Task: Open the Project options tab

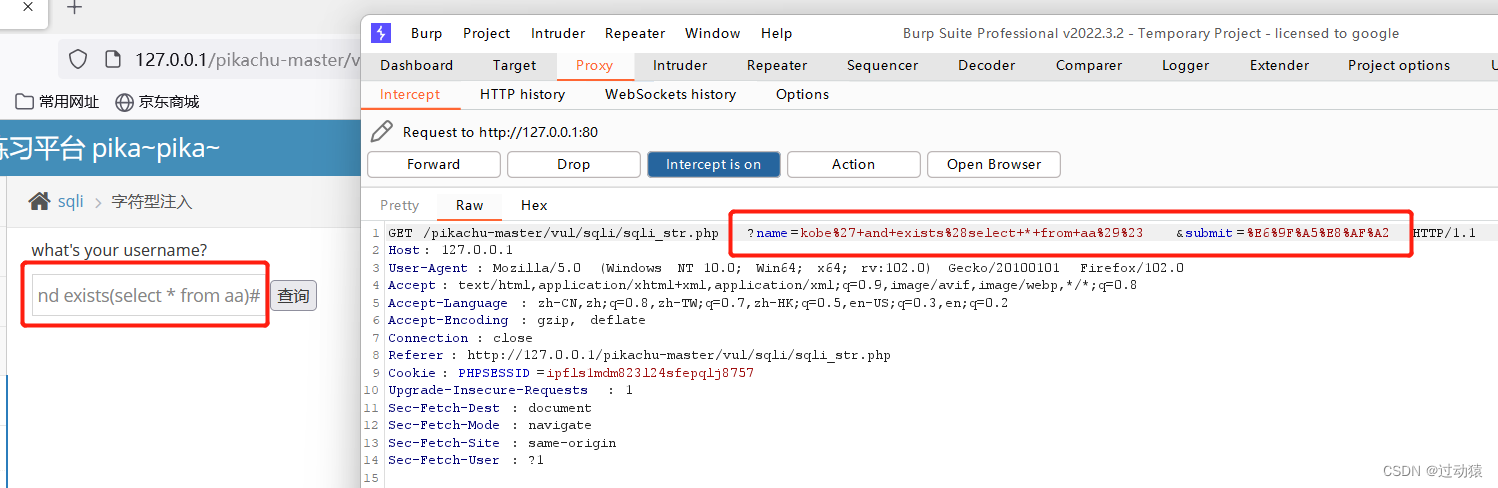Action: tap(1399, 65)
